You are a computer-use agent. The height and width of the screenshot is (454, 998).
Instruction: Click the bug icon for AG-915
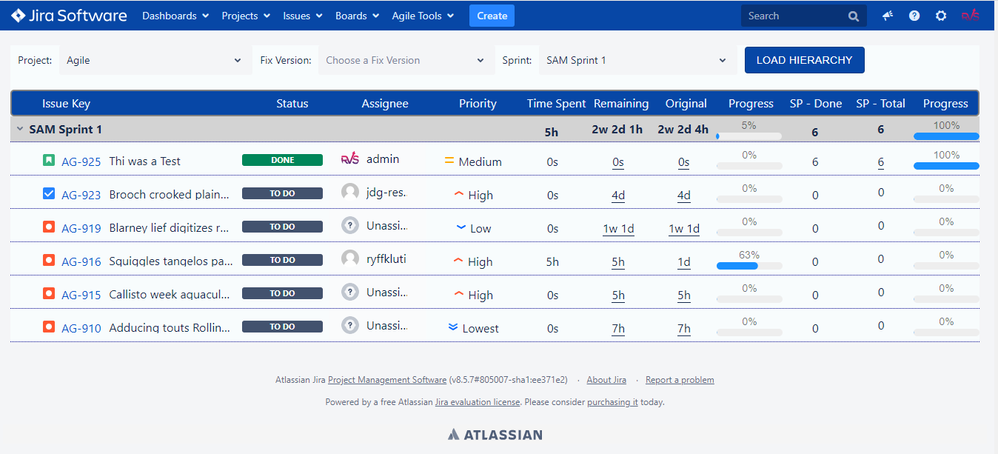pos(49,294)
